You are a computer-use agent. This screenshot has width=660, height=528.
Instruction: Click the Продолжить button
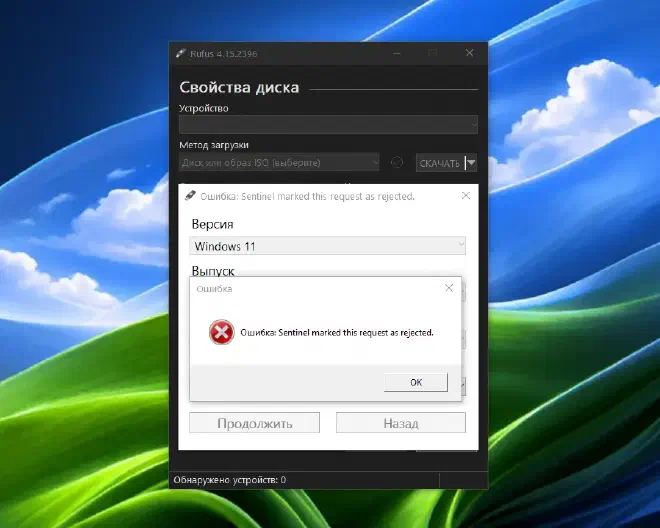[254, 423]
